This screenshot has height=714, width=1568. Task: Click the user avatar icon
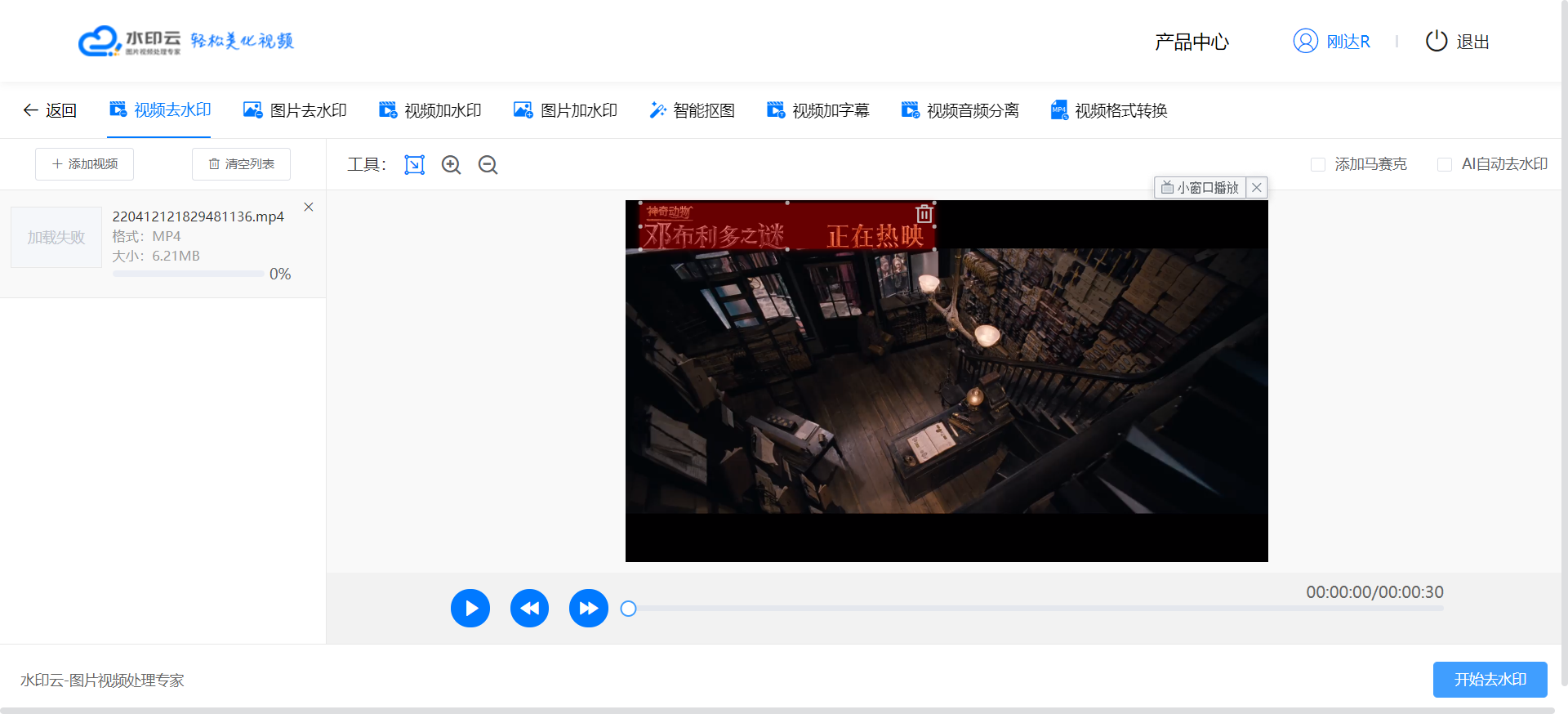point(1306,41)
